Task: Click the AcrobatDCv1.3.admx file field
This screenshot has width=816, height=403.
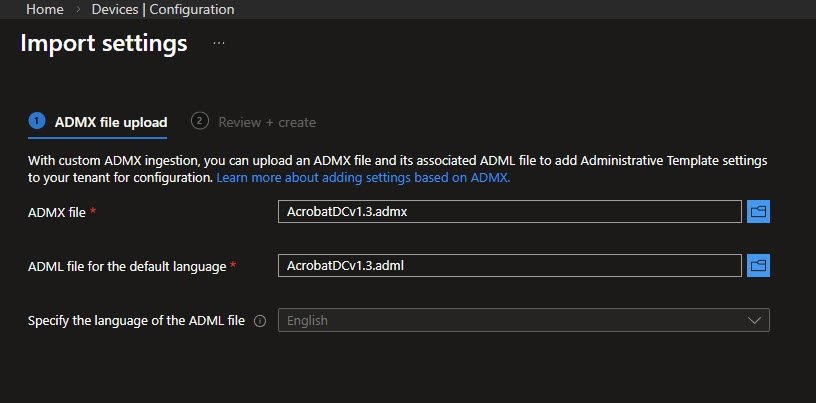Action: point(509,211)
